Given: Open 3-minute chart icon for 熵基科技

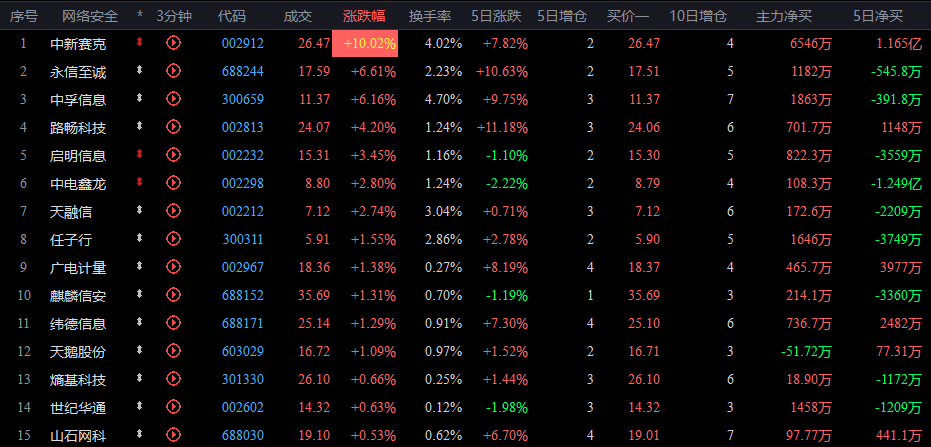Looking at the screenshot, I should [173, 378].
